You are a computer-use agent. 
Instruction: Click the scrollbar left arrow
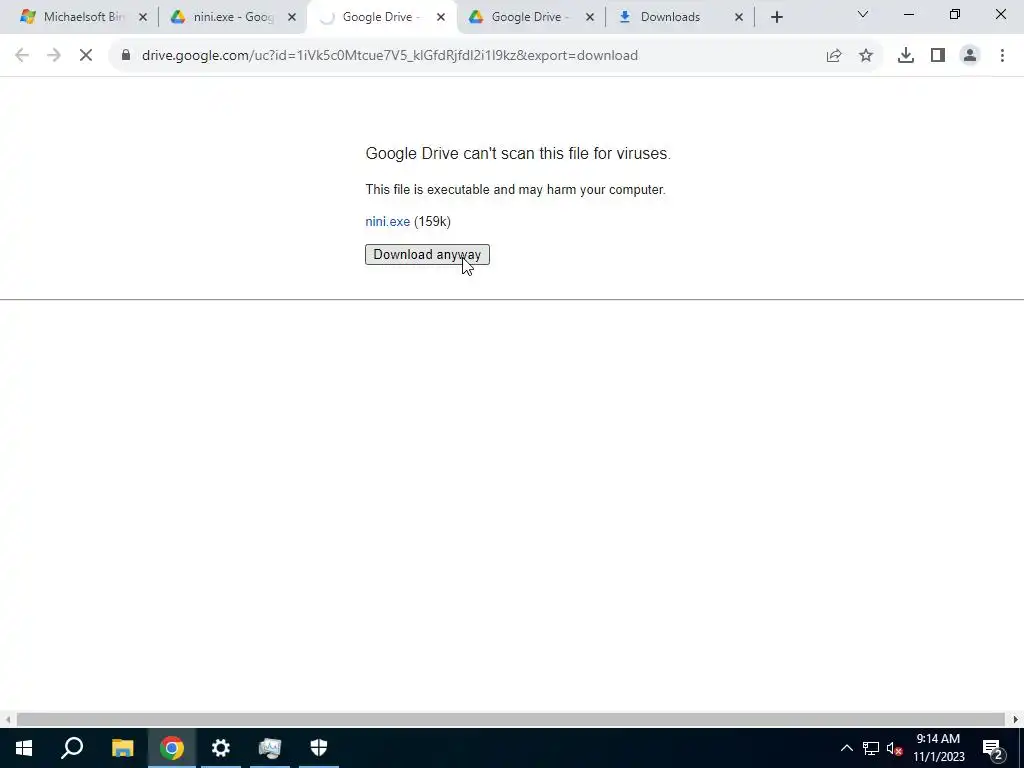click(7, 720)
